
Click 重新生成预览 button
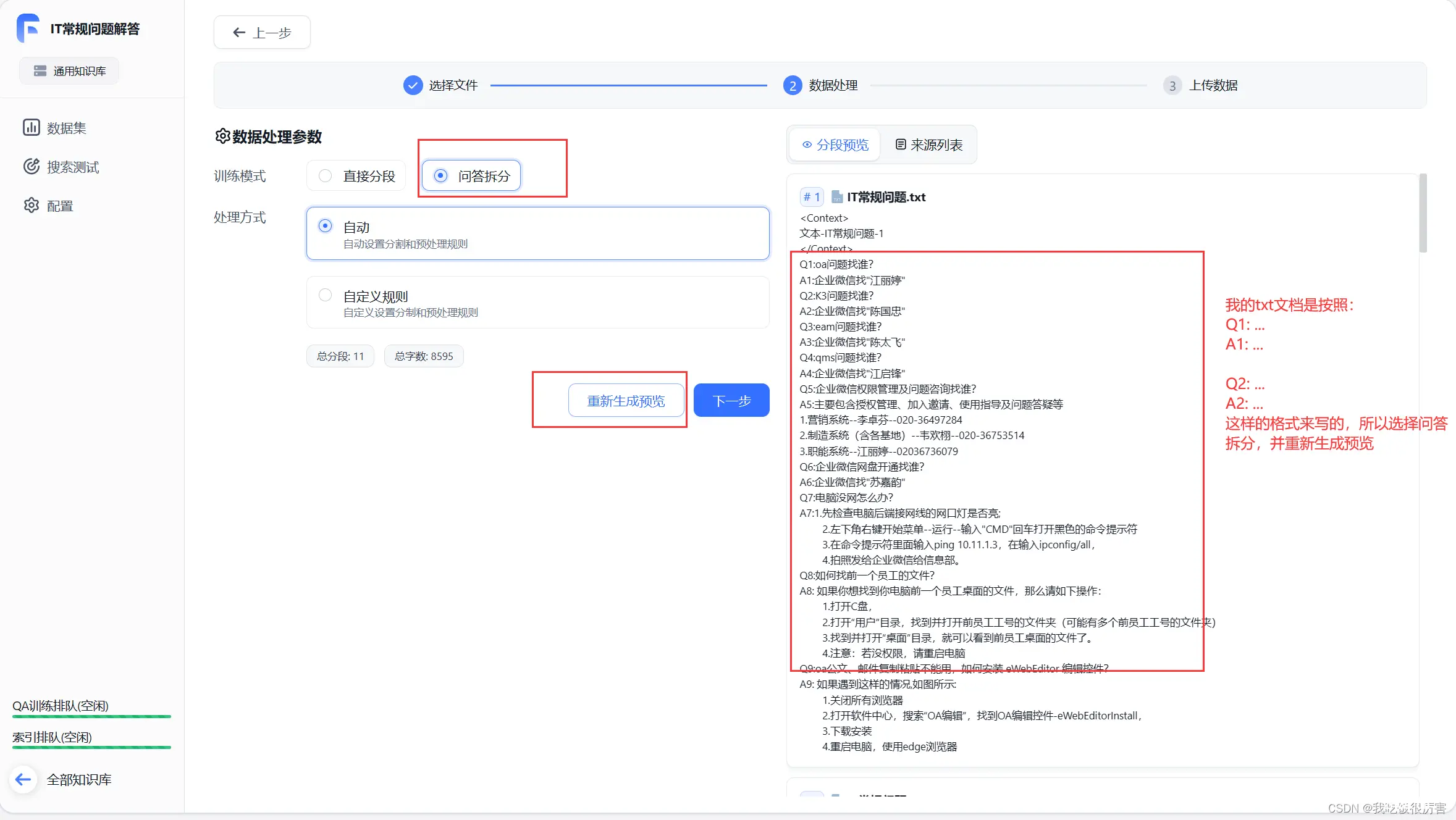point(626,401)
